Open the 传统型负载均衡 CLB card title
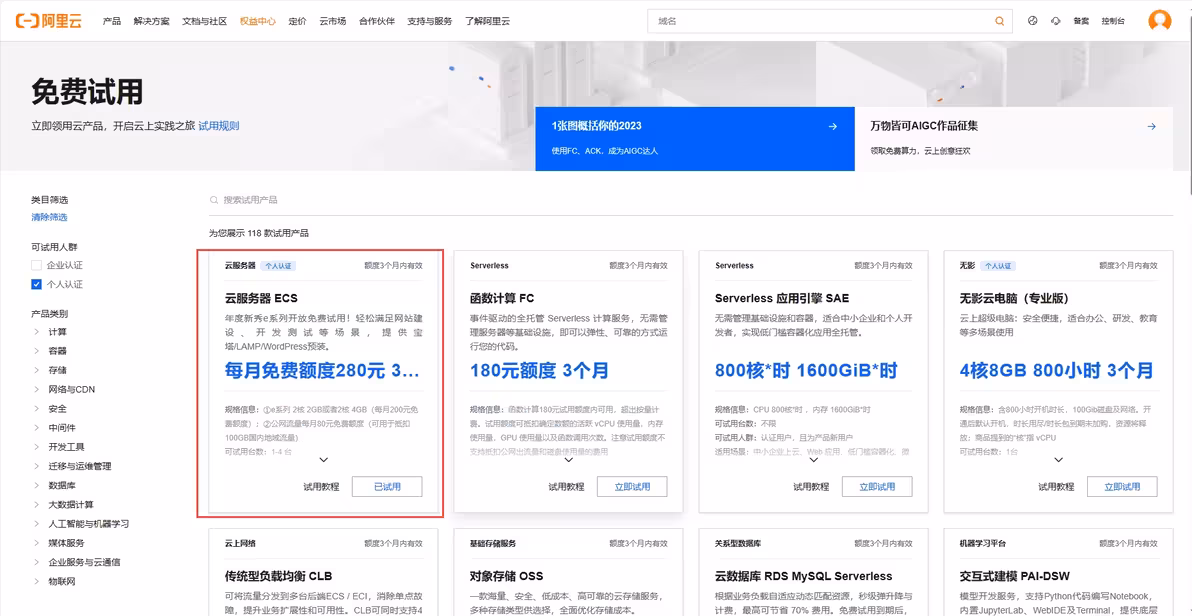The height and width of the screenshot is (616, 1192). [x=279, y=576]
